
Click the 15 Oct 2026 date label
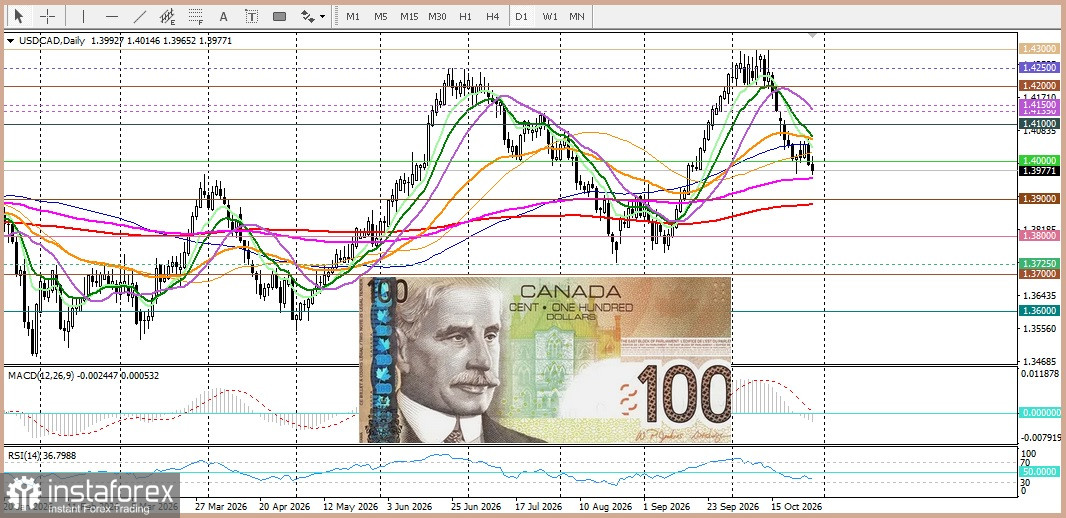(x=797, y=506)
